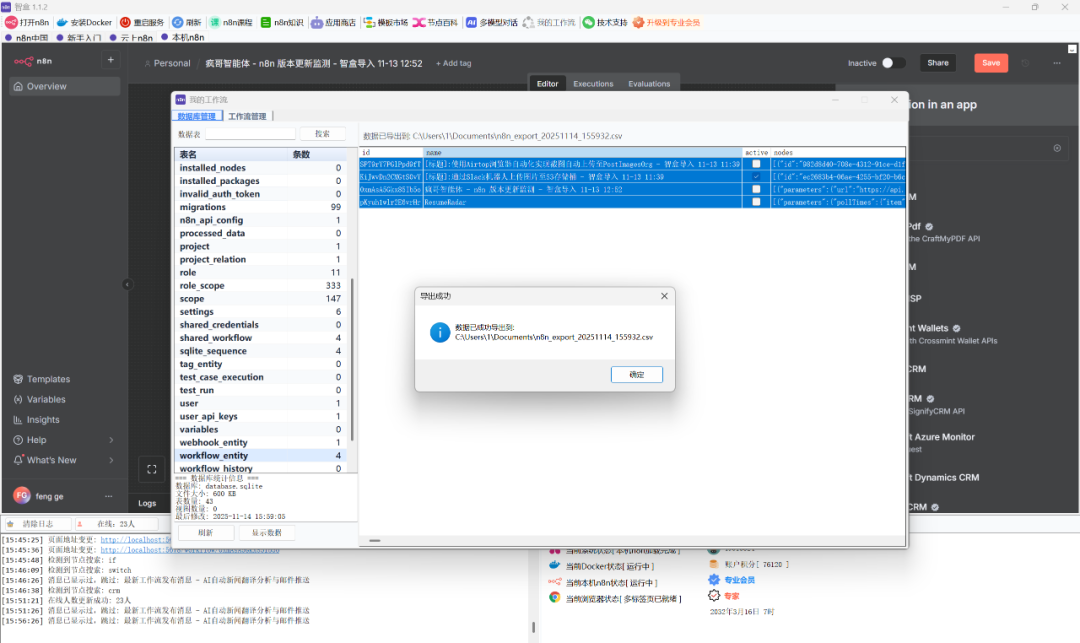The image size is (1080, 643).
Task: Open 多模型对话 AI chat icon
Action: coord(471,22)
